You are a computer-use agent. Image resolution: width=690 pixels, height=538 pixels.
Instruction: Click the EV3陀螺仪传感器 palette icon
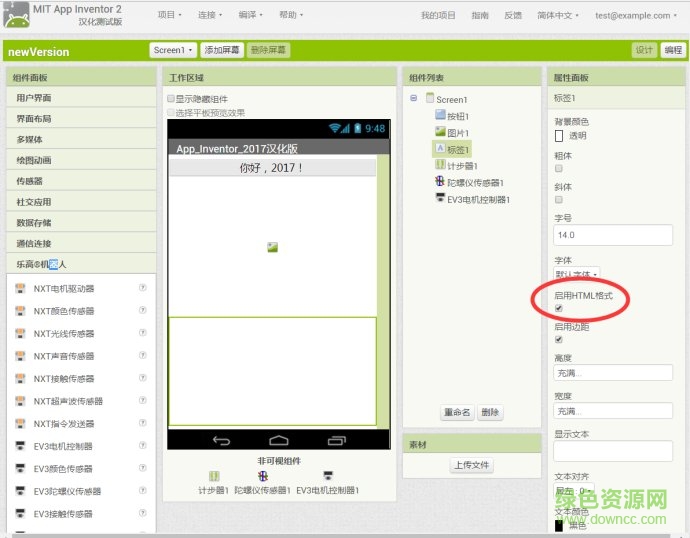[20, 491]
